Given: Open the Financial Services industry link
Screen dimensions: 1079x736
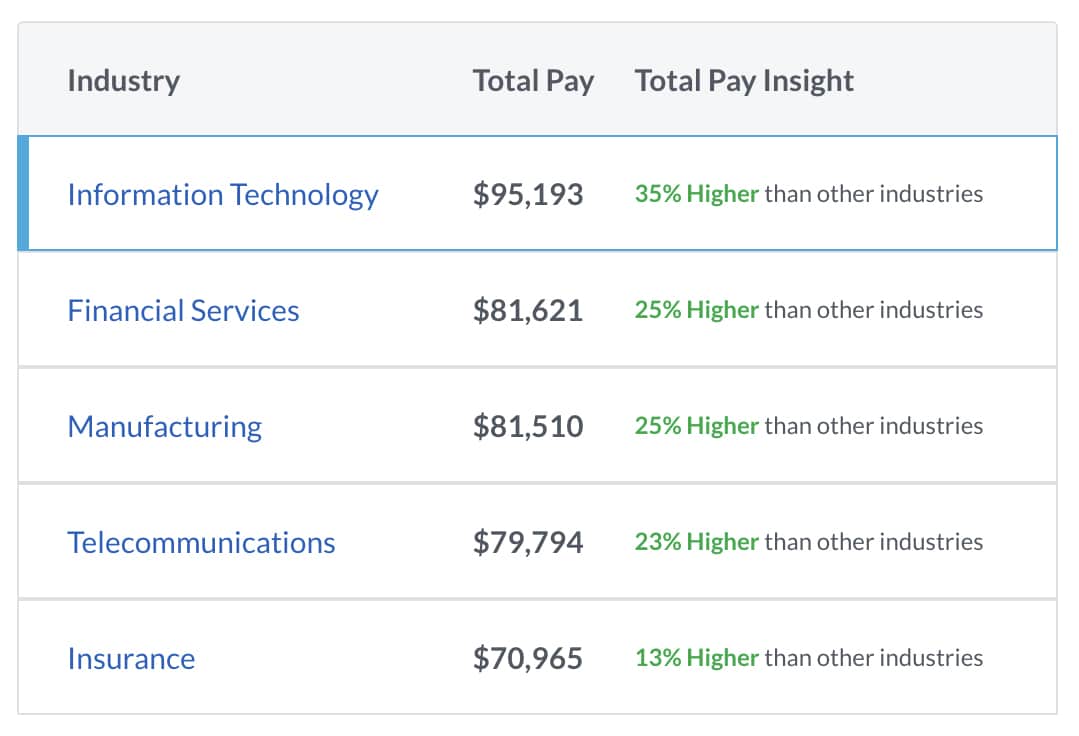Looking at the screenshot, I should (x=183, y=310).
